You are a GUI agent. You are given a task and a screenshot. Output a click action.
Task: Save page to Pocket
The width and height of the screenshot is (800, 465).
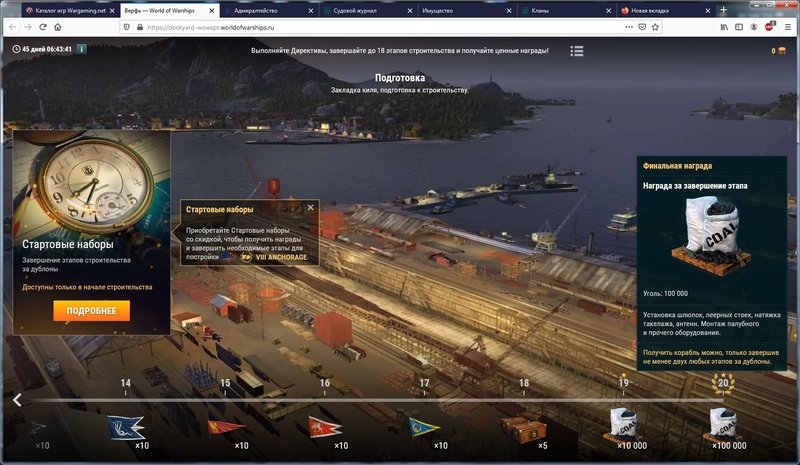click(642, 27)
